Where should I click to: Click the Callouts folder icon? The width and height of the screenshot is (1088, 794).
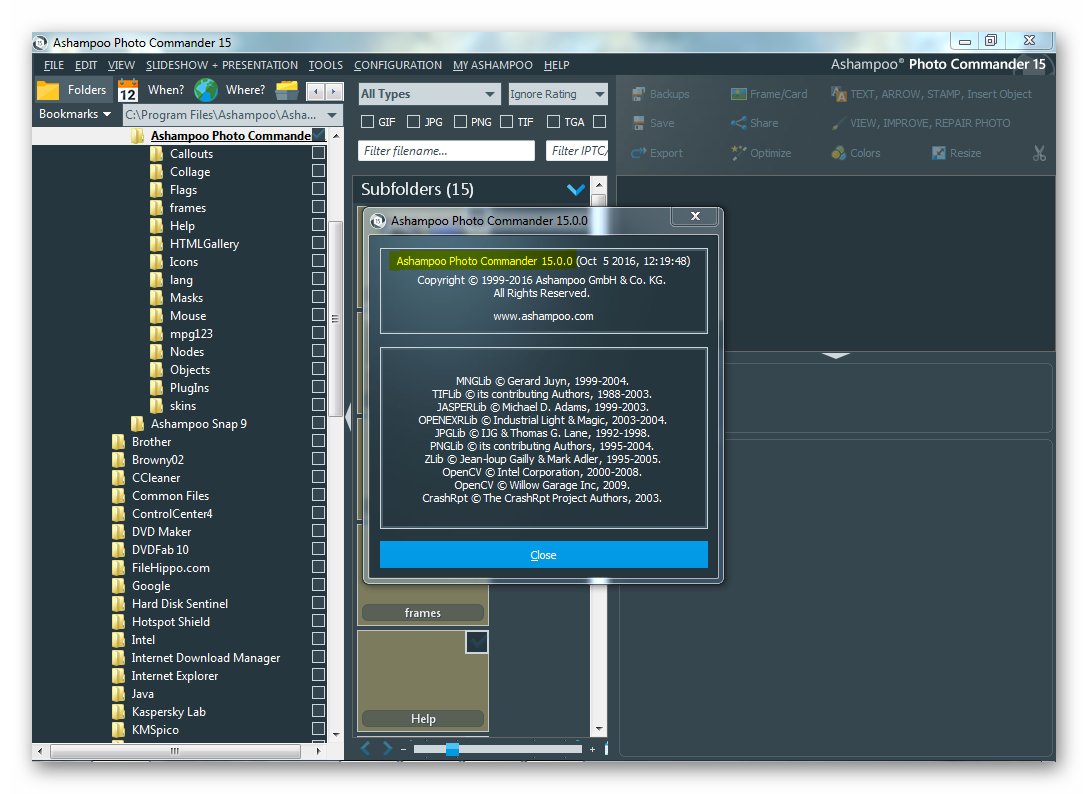click(157, 153)
